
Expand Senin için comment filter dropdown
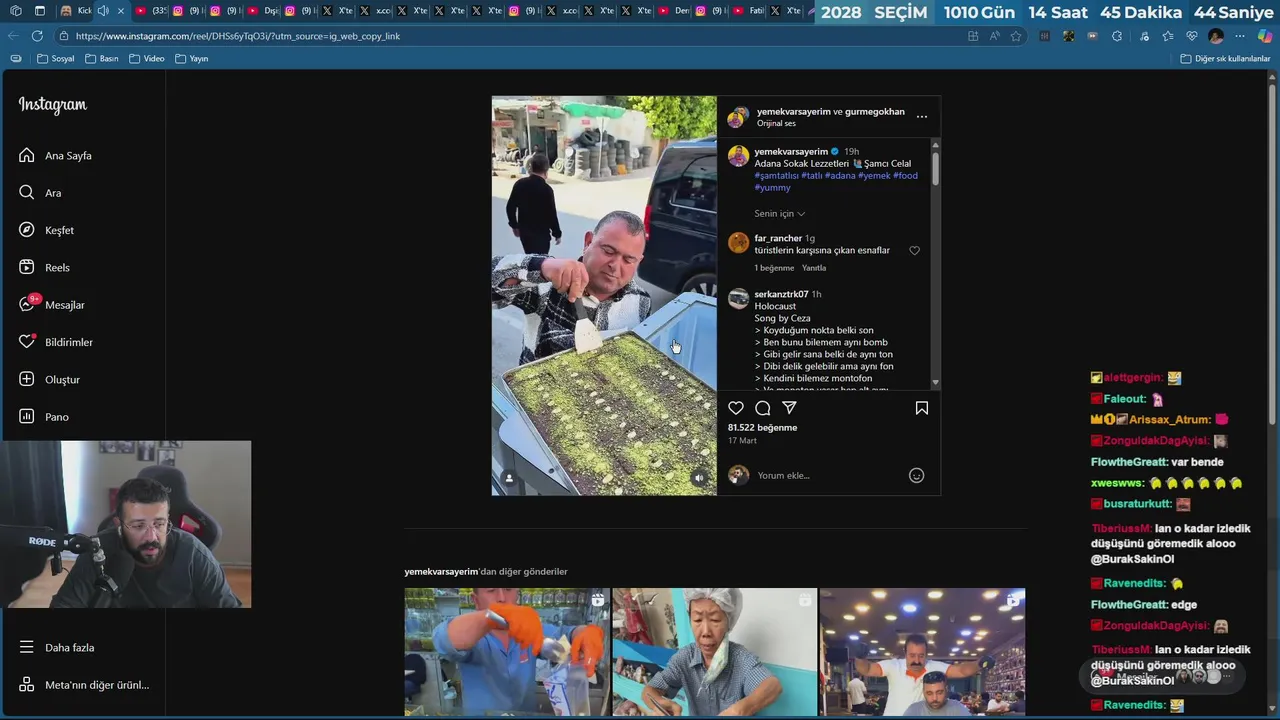click(779, 214)
